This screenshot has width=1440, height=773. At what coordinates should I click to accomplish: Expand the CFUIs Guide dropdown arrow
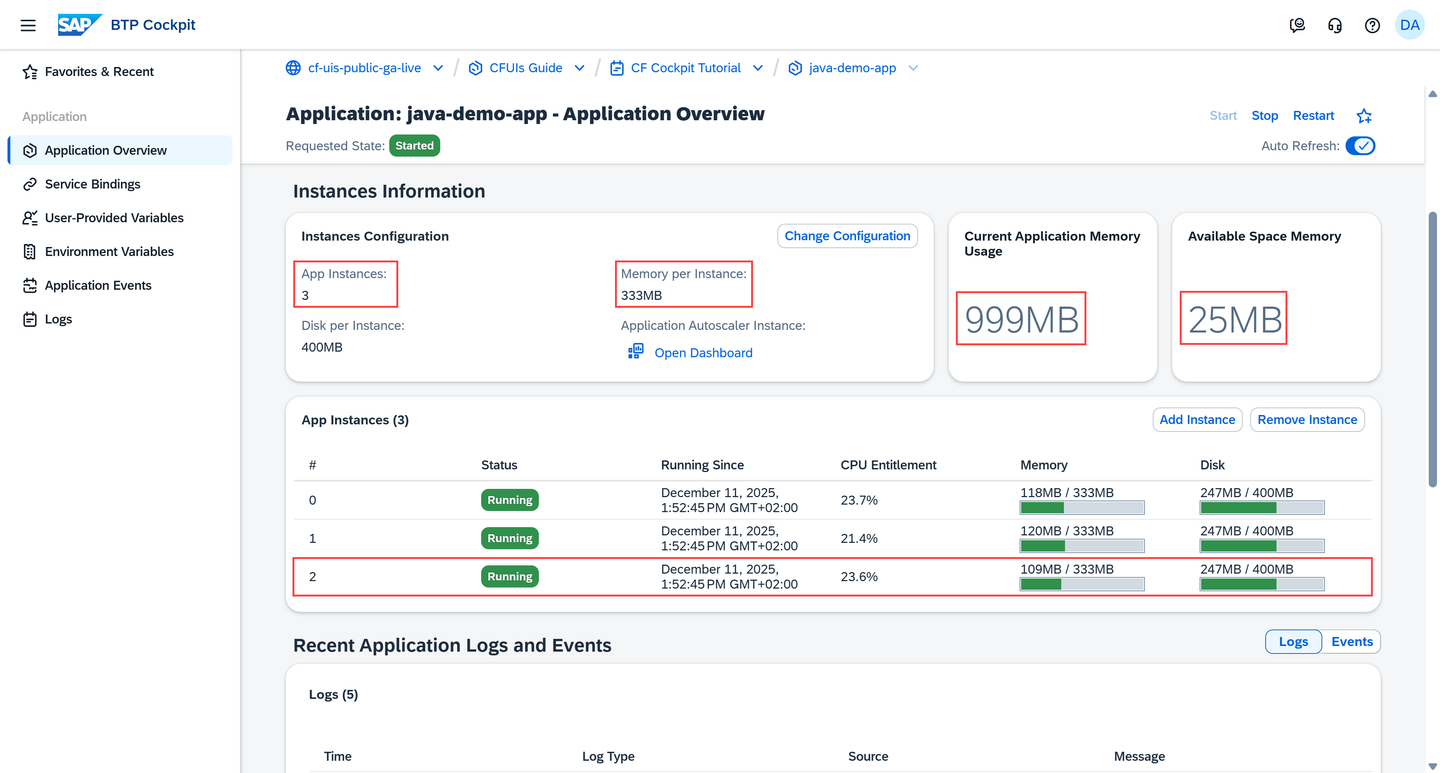pos(579,68)
